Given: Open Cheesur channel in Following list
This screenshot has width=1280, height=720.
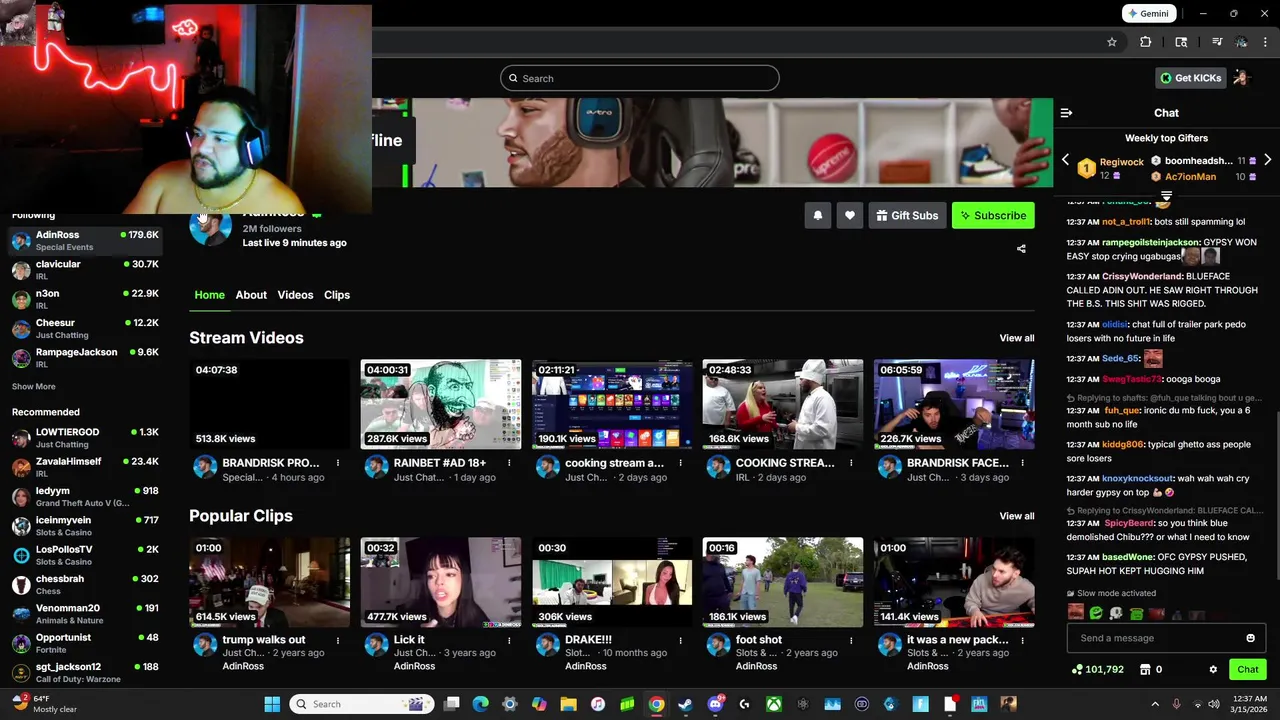Looking at the screenshot, I should 85,328.
